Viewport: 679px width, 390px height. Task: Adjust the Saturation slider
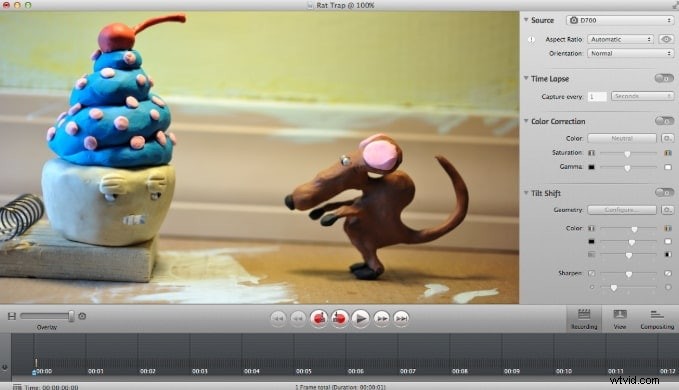[x=628, y=153]
